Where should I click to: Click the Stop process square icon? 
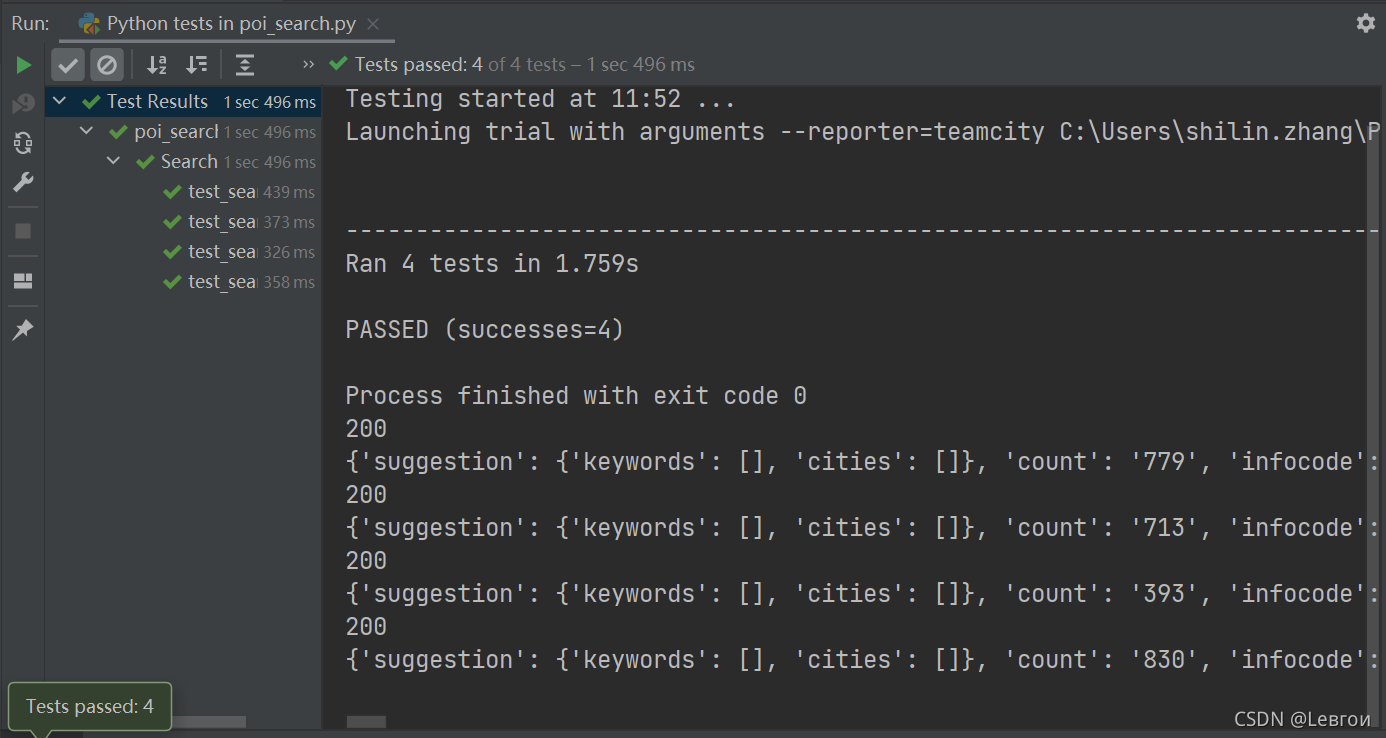pos(23,231)
